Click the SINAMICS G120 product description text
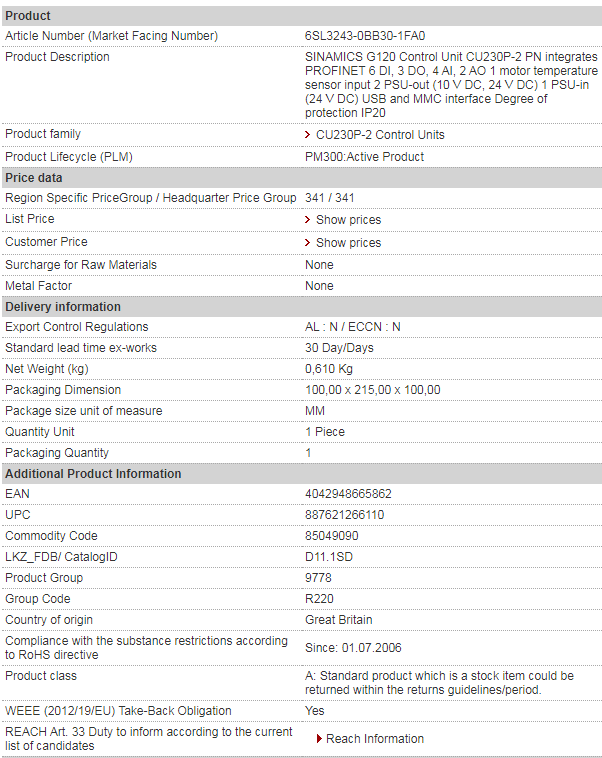Viewport: 602px width, 758px height. 451,85
